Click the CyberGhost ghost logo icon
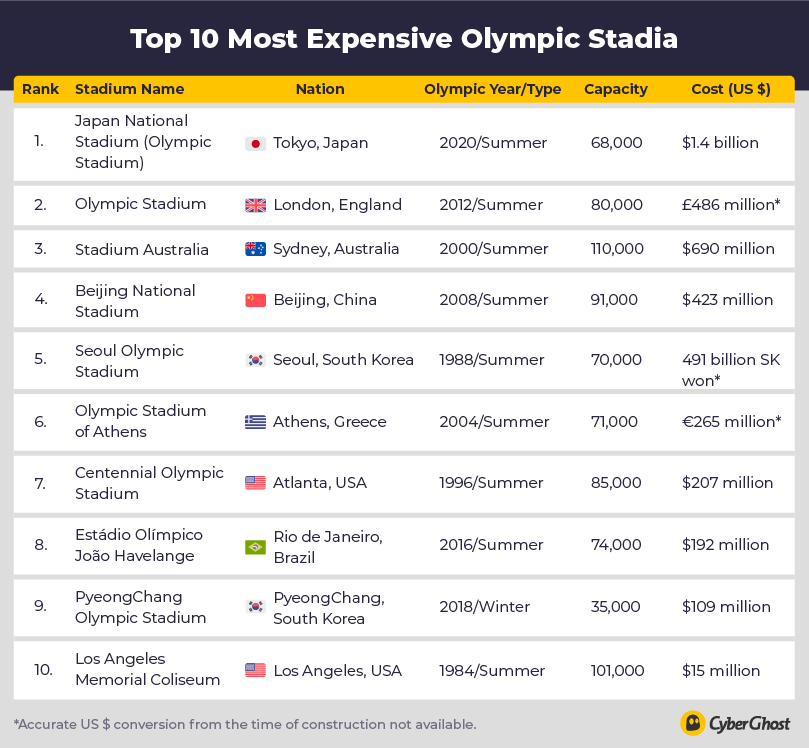809x748 pixels. point(693,723)
